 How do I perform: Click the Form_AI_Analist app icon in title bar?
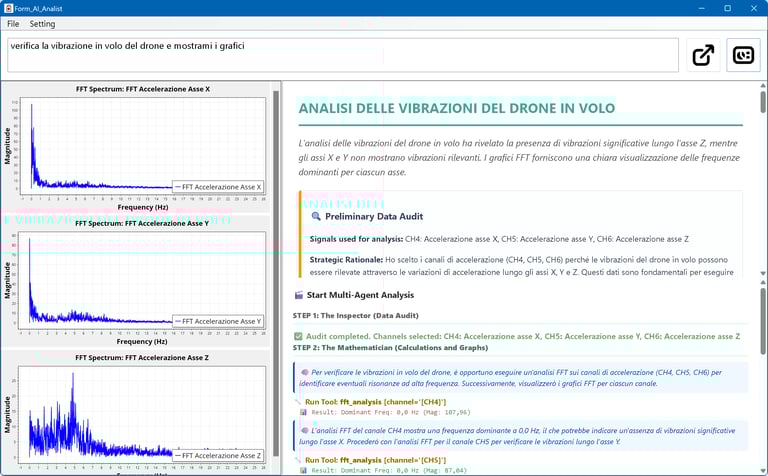(8, 8)
